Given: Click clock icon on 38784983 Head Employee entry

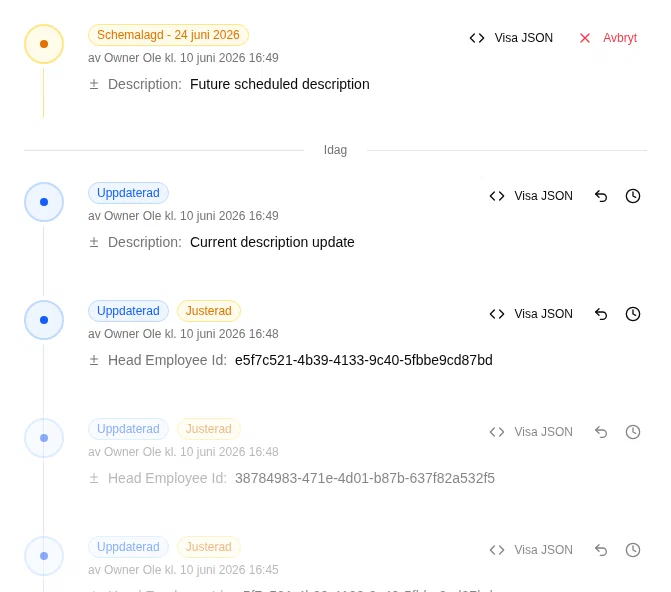Looking at the screenshot, I should click(632, 432).
